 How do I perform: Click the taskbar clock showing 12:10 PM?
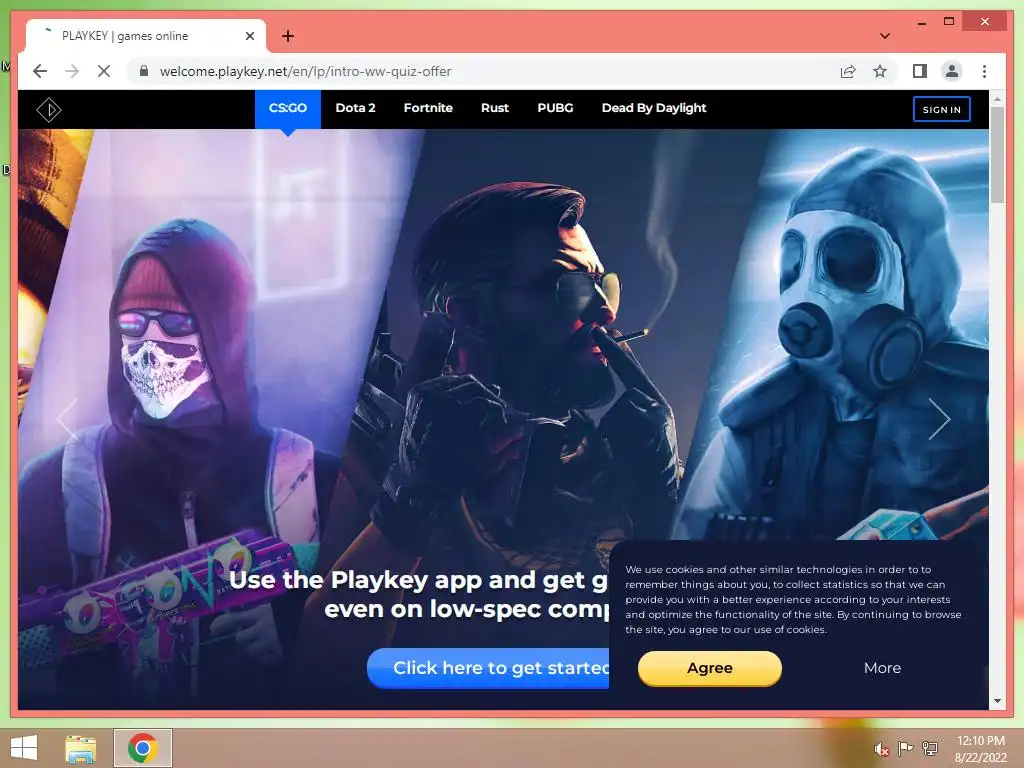point(980,749)
